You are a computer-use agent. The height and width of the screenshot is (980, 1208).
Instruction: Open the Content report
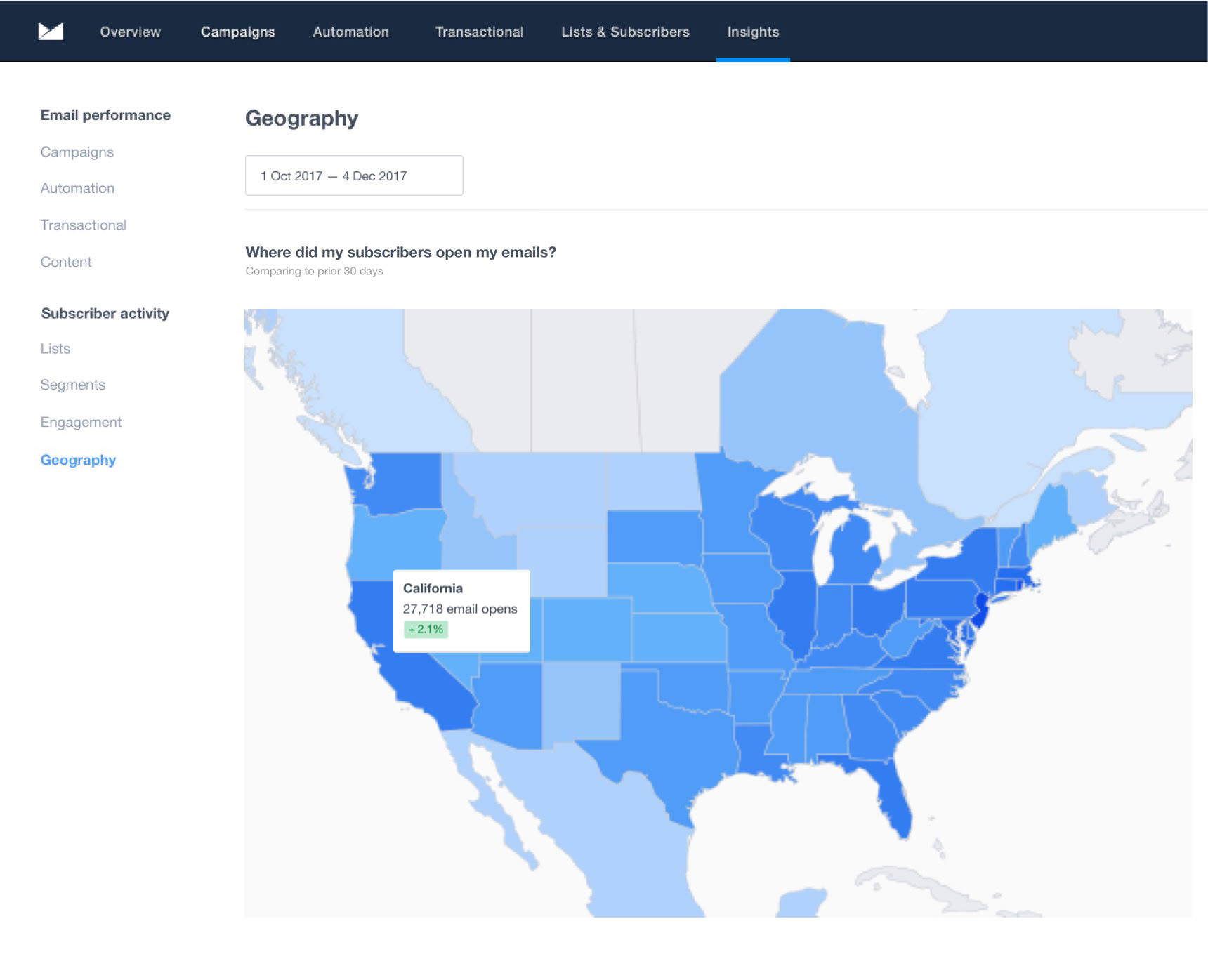(x=66, y=262)
